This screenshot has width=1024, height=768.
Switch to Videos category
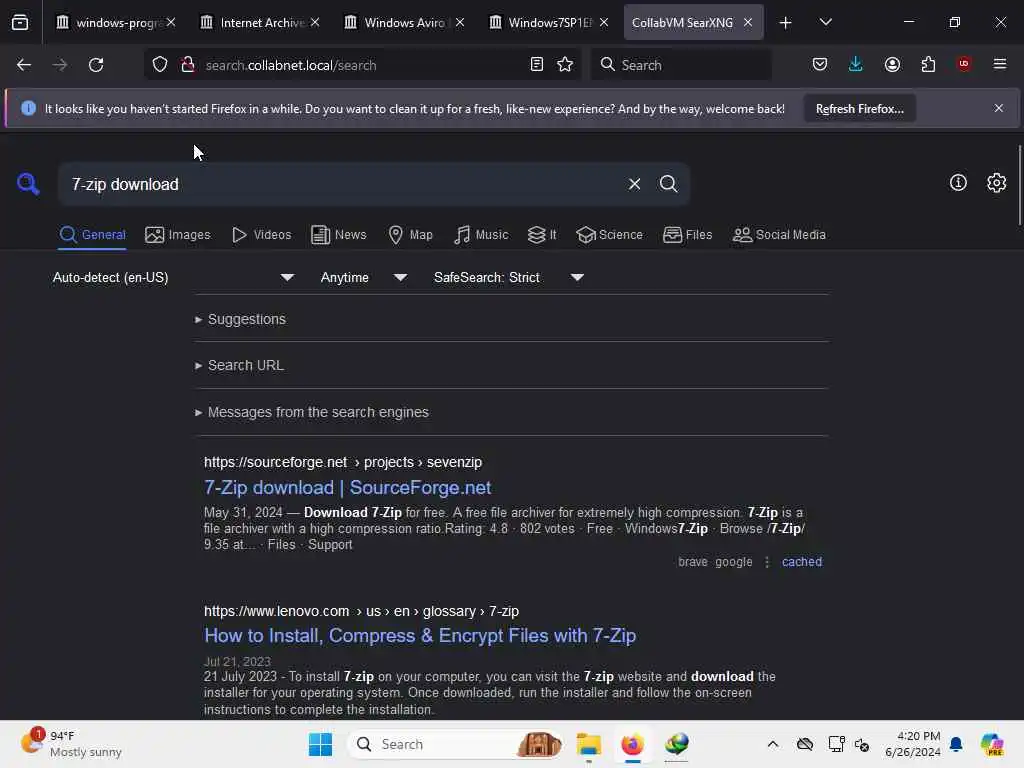pos(261,235)
